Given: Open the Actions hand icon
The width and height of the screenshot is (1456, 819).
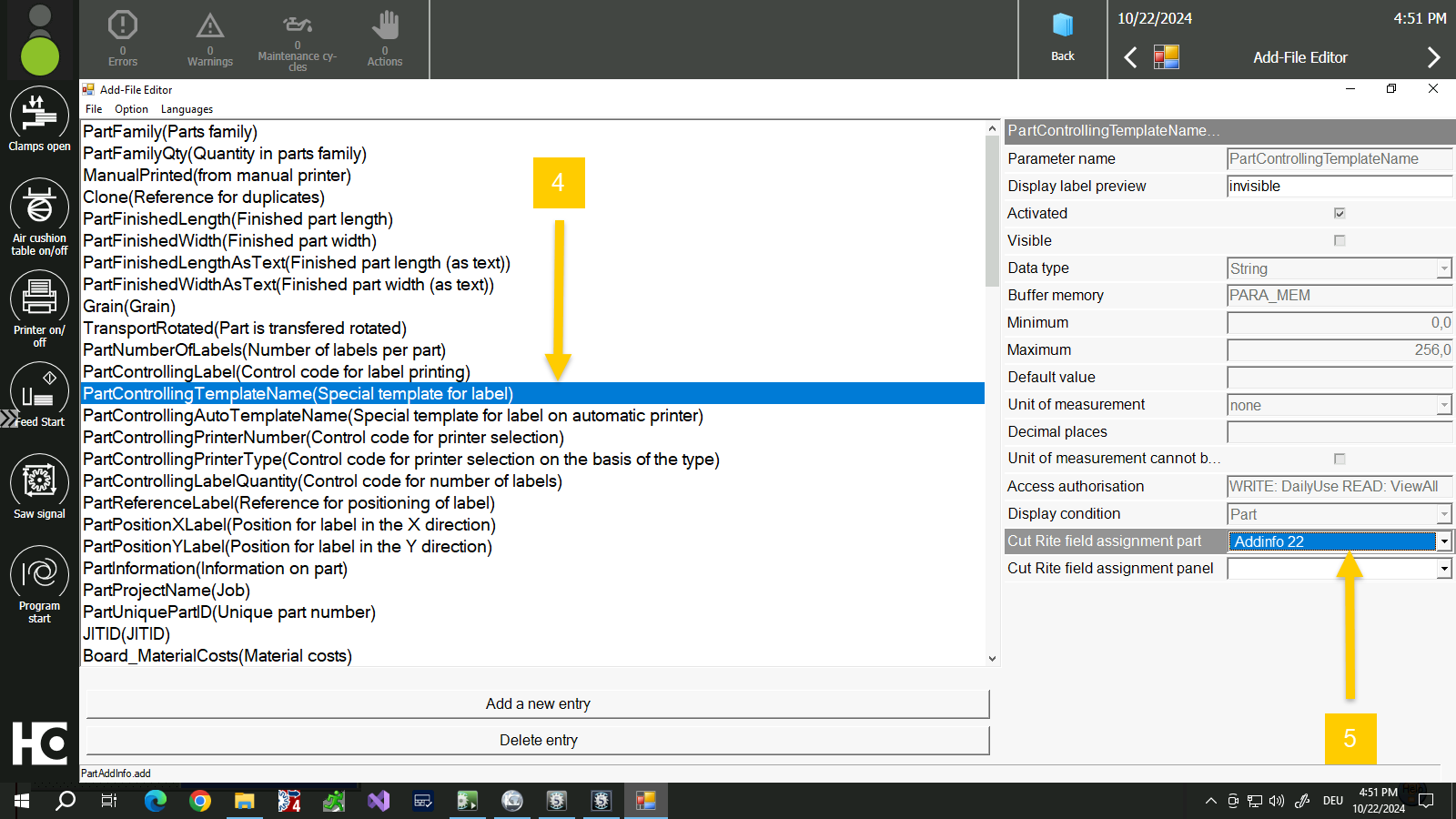Looking at the screenshot, I should pyautogui.click(x=385, y=38).
